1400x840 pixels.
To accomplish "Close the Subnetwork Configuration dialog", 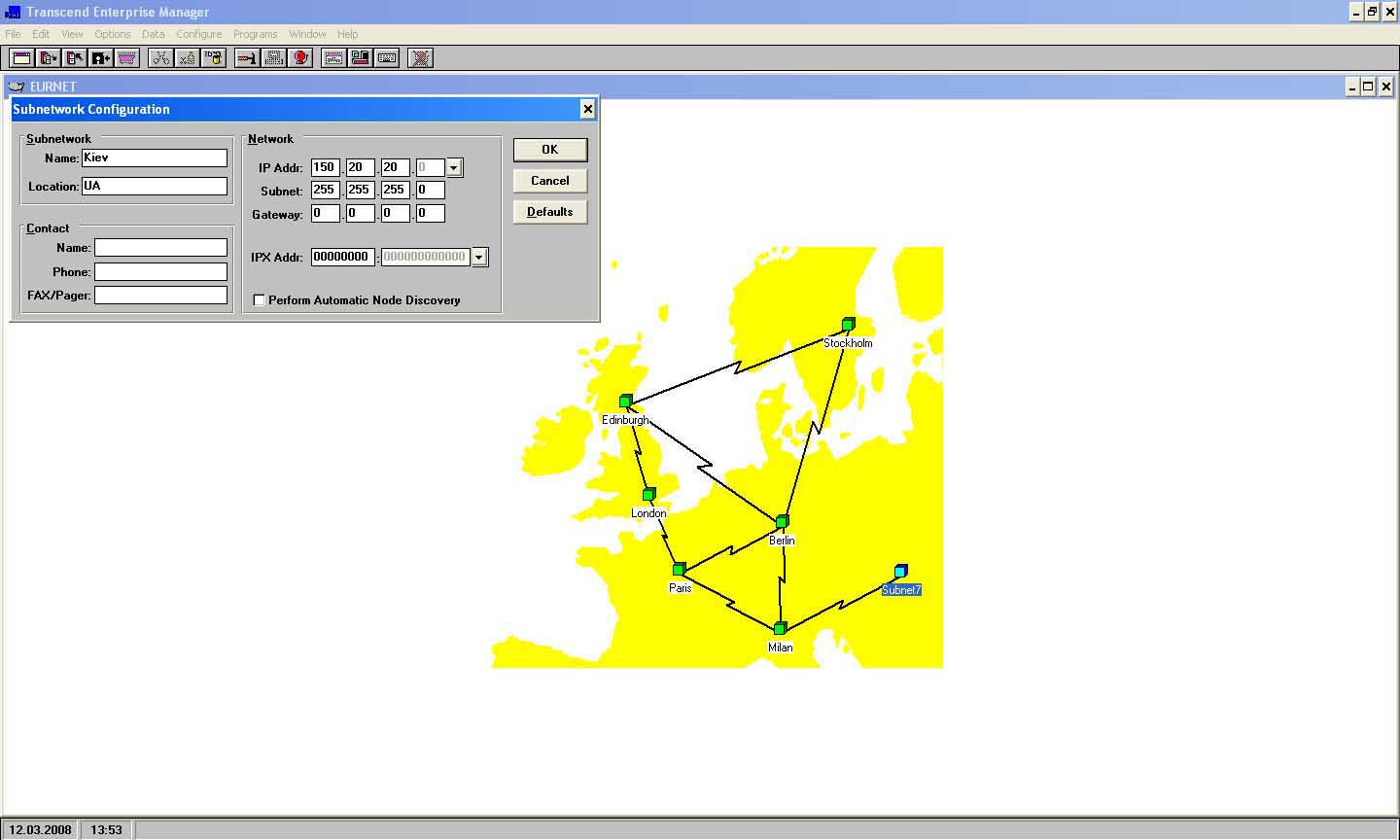I will click(x=587, y=109).
